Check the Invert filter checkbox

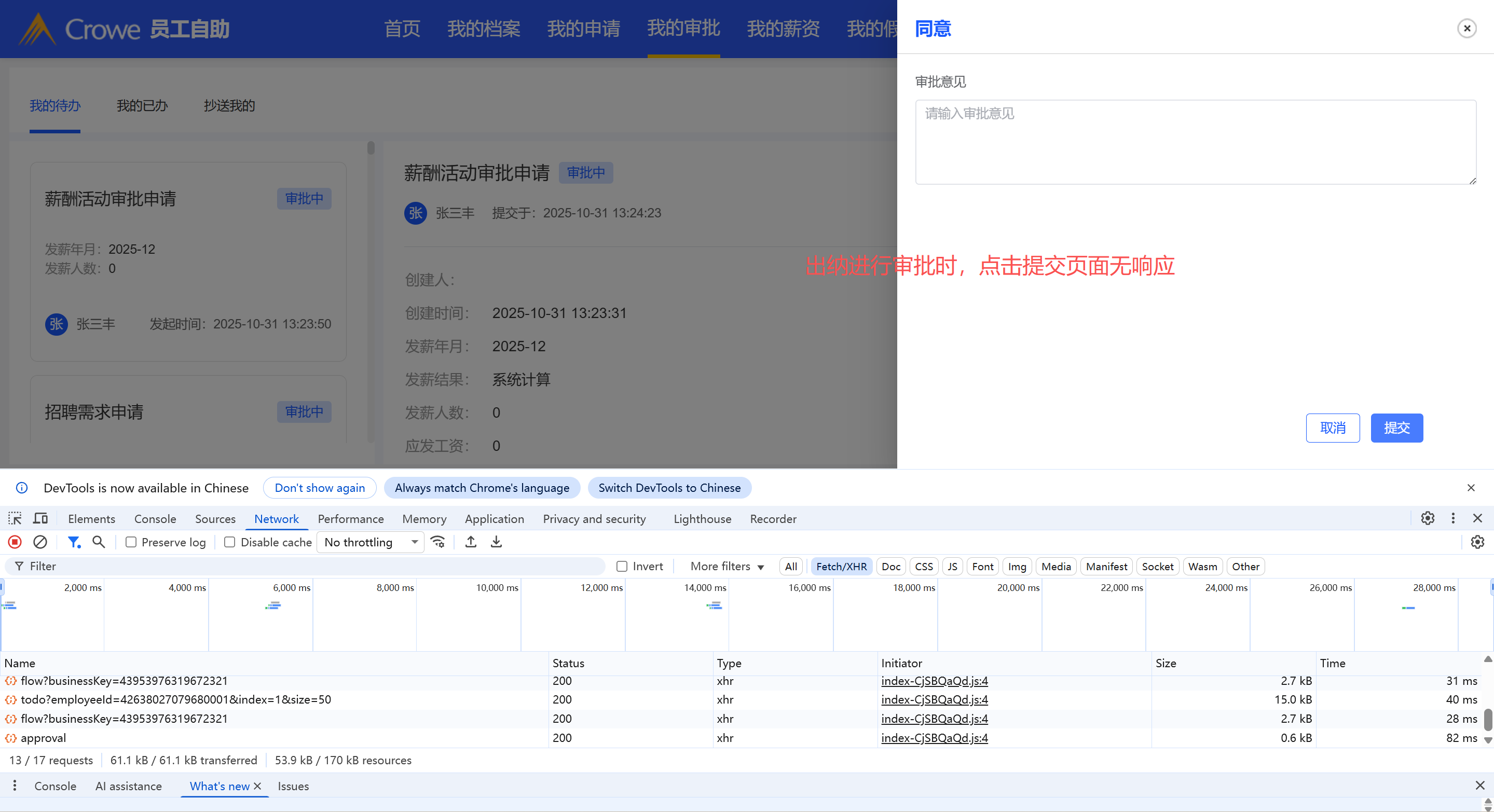point(622,567)
